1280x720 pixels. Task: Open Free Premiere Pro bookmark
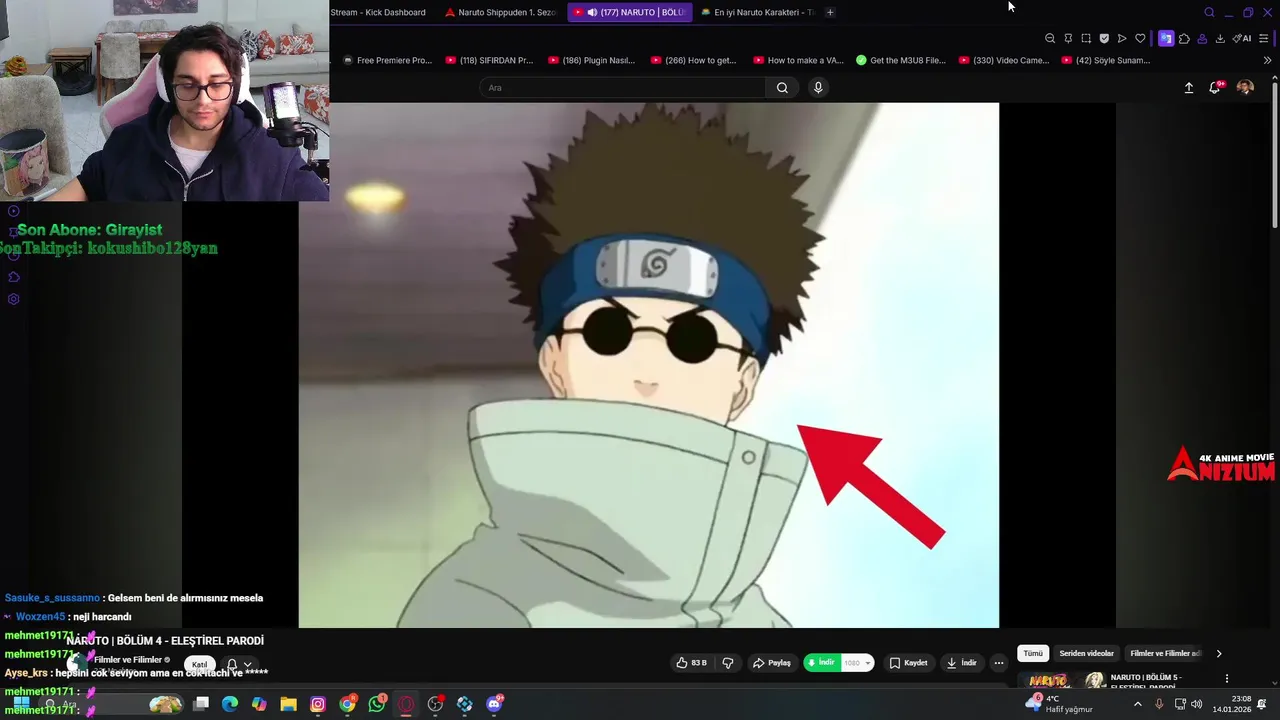(x=387, y=60)
